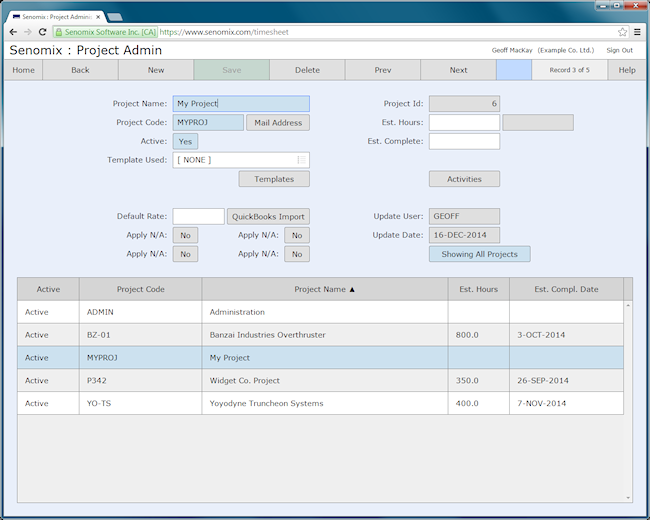
Task: Open a new browser tab
Action: (114, 17)
